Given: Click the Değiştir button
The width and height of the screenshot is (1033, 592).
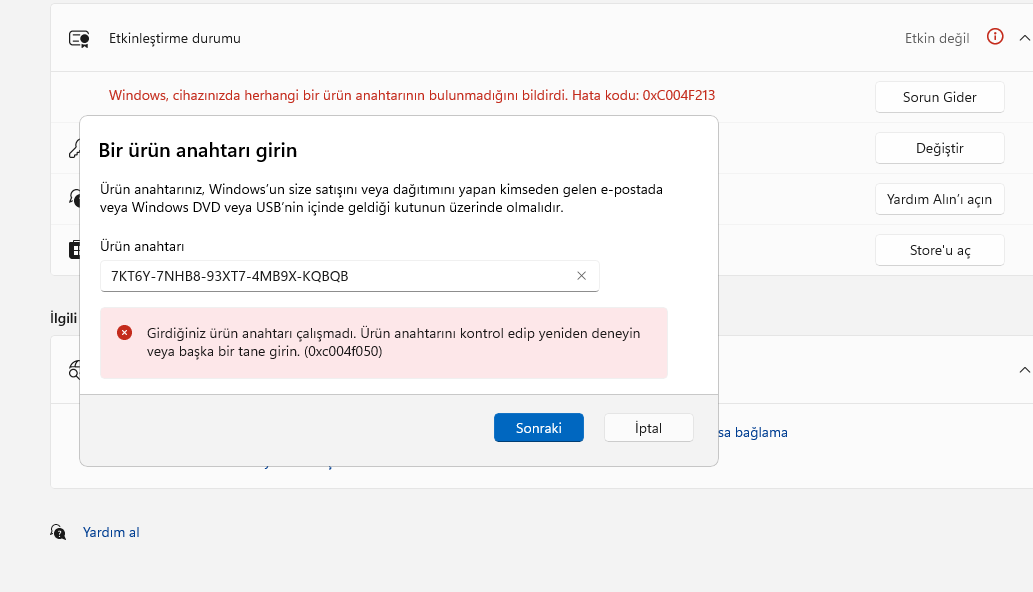Looking at the screenshot, I should coord(939,148).
